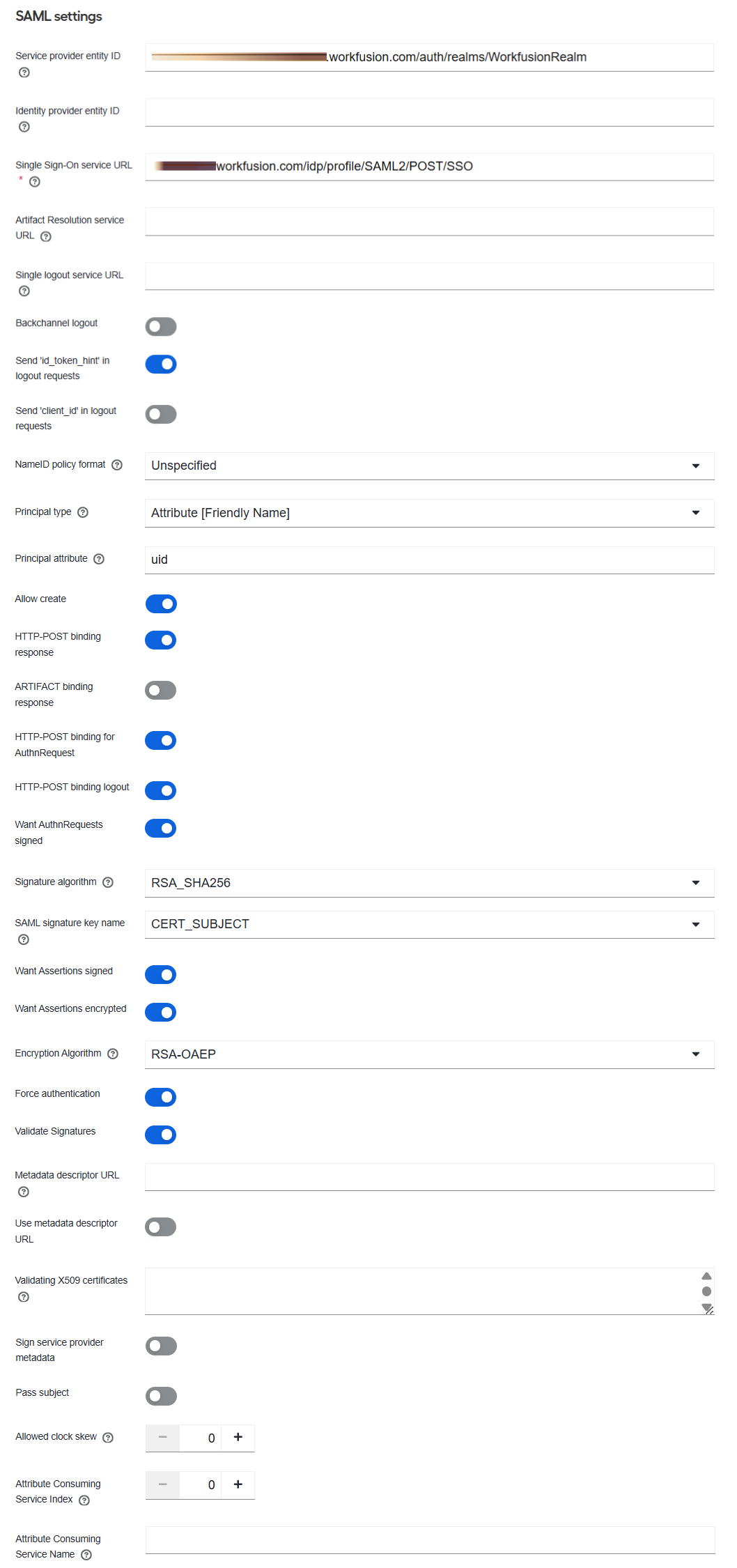Open the NameID policy format dropdown
737x1568 pixels.
pyautogui.click(x=429, y=466)
